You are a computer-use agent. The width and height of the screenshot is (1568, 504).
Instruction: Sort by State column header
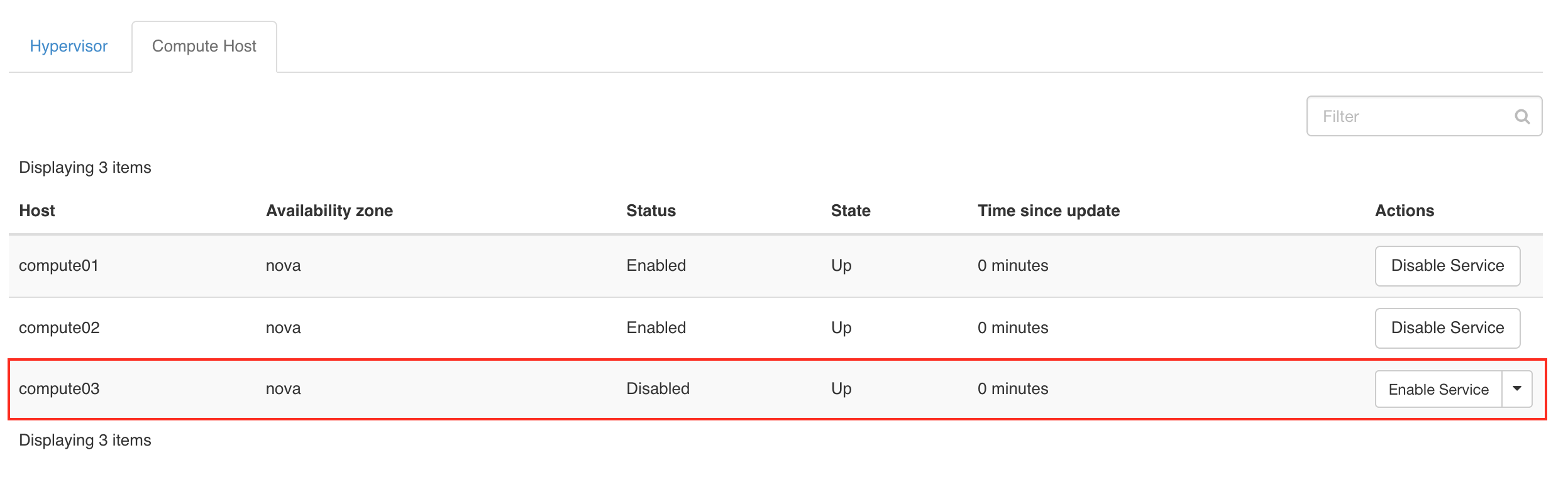pyautogui.click(x=851, y=211)
